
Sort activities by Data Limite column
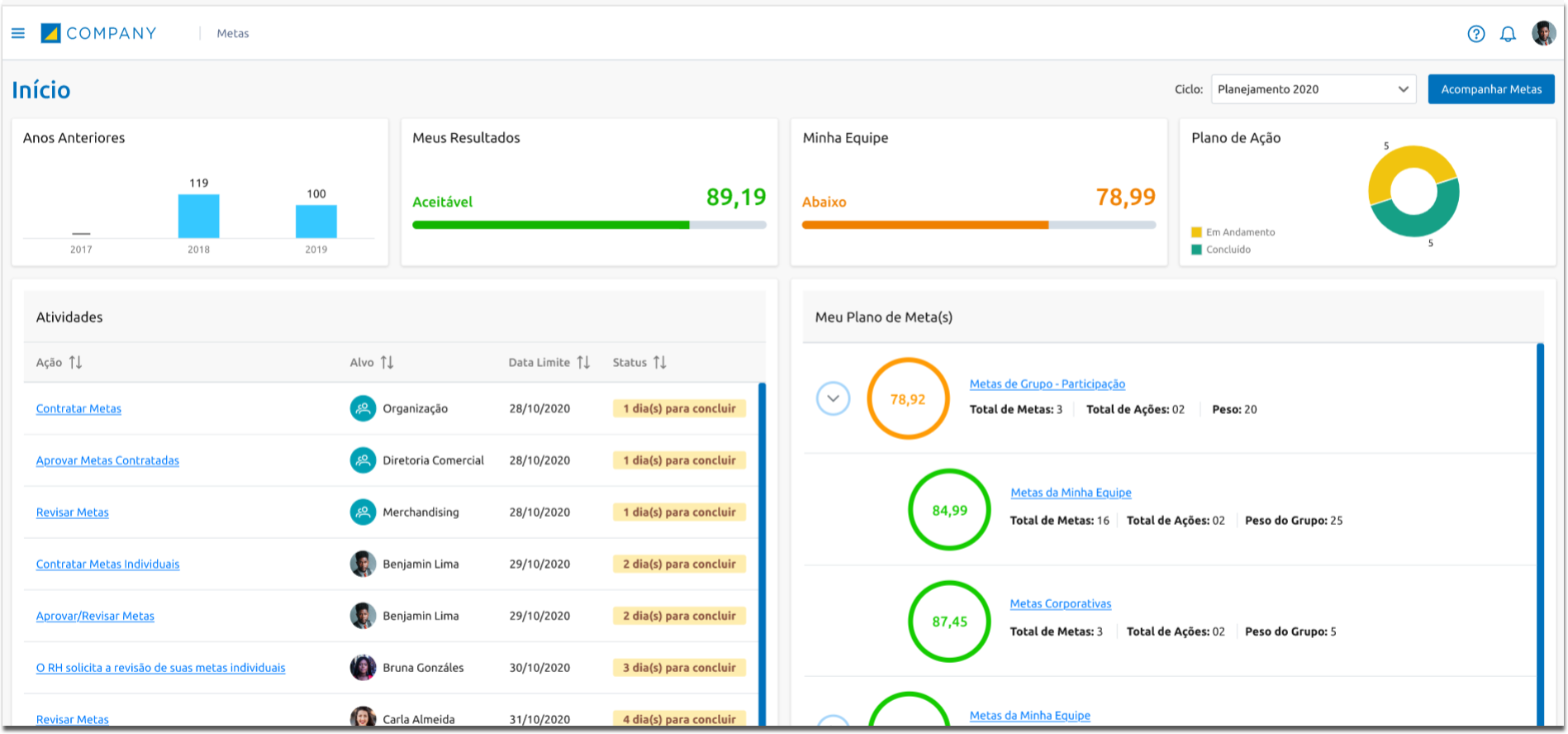(583, 362)
